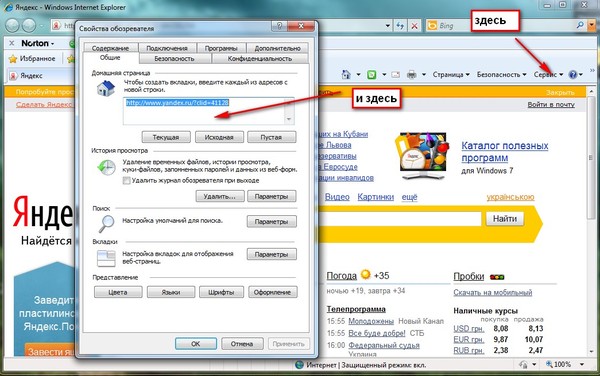Click the refresh arrows icon

pyautogui.click(x=400, y=26)
